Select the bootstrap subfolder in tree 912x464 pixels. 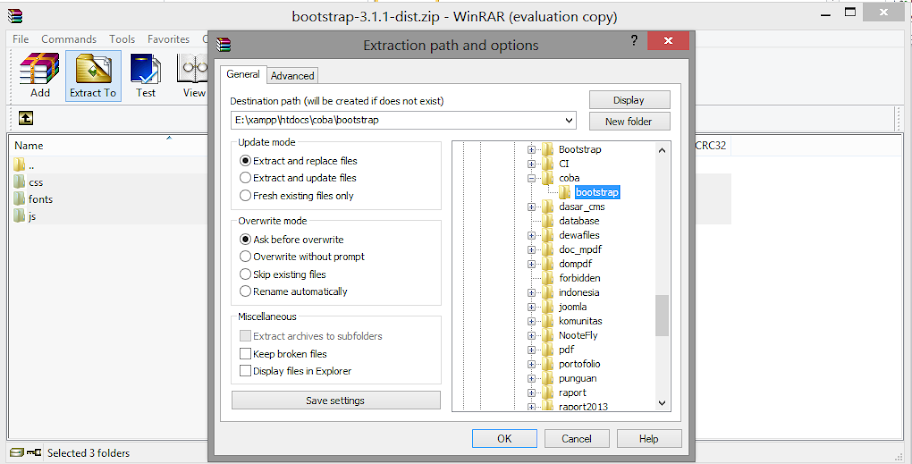597,192
